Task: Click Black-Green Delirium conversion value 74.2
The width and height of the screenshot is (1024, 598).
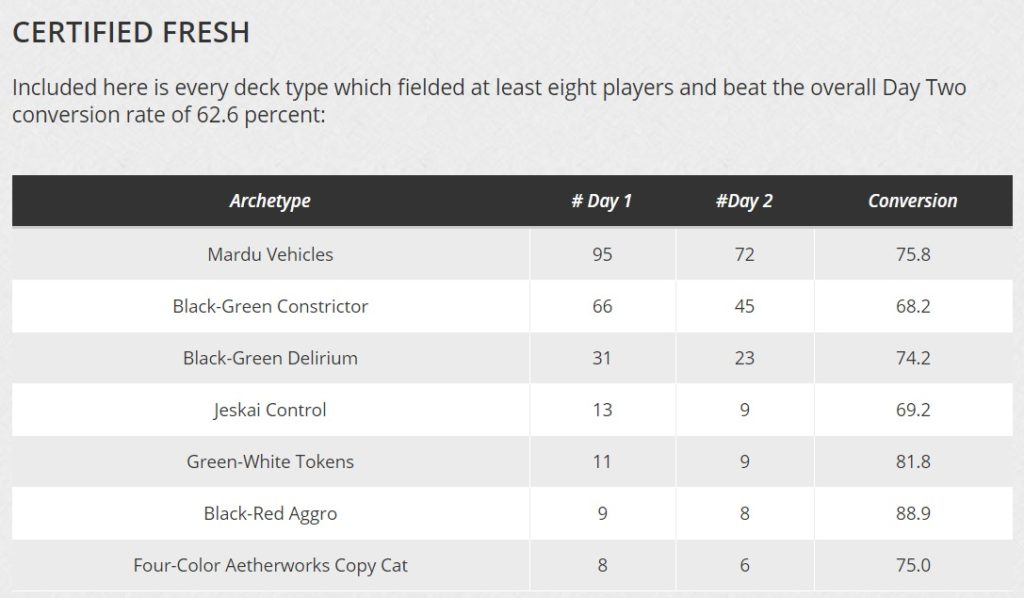Action: pyautogui.click(x=912, y=358)
